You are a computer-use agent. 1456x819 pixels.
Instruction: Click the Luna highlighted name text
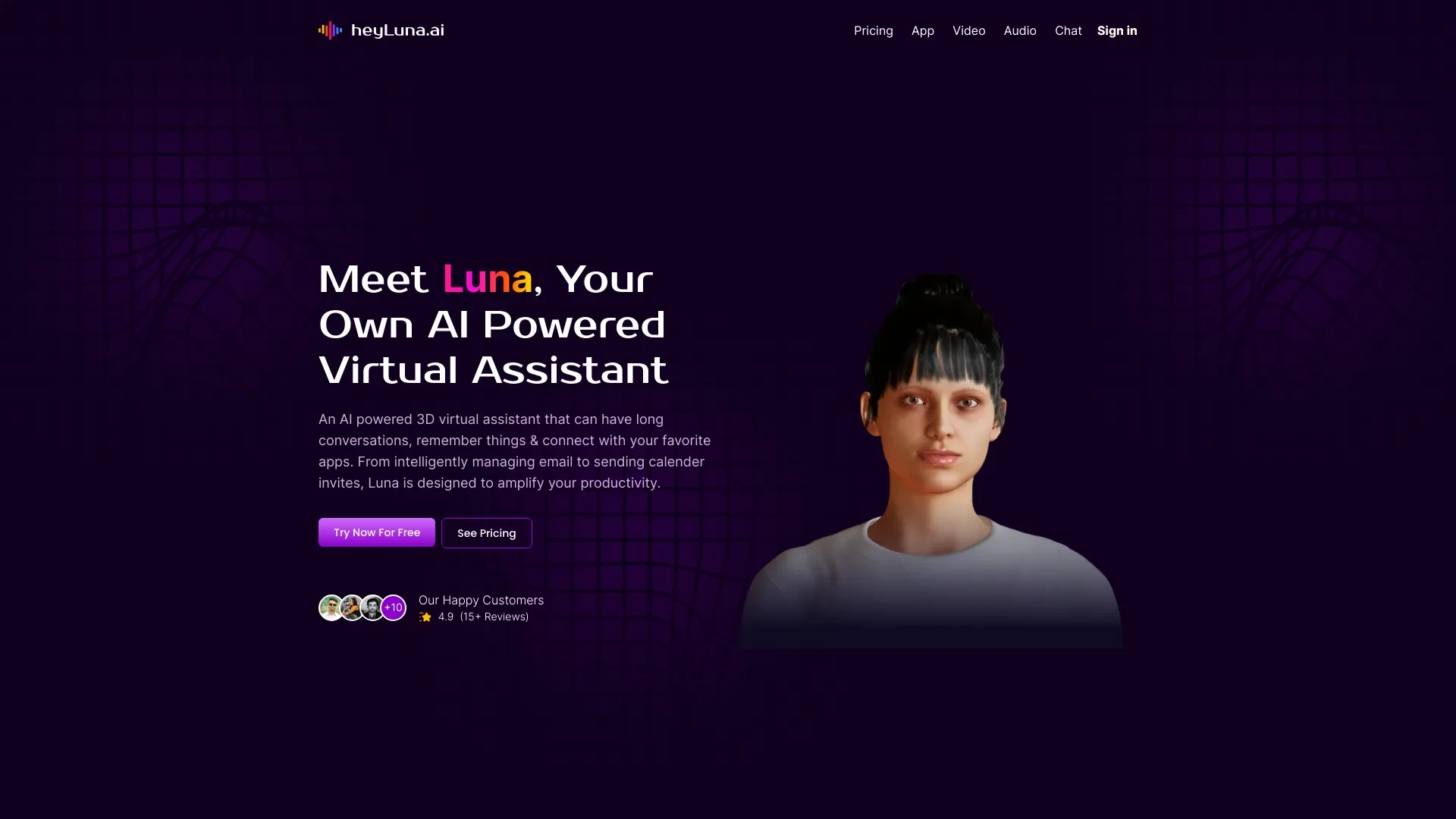pyautogui.click(x=487, y=278)
